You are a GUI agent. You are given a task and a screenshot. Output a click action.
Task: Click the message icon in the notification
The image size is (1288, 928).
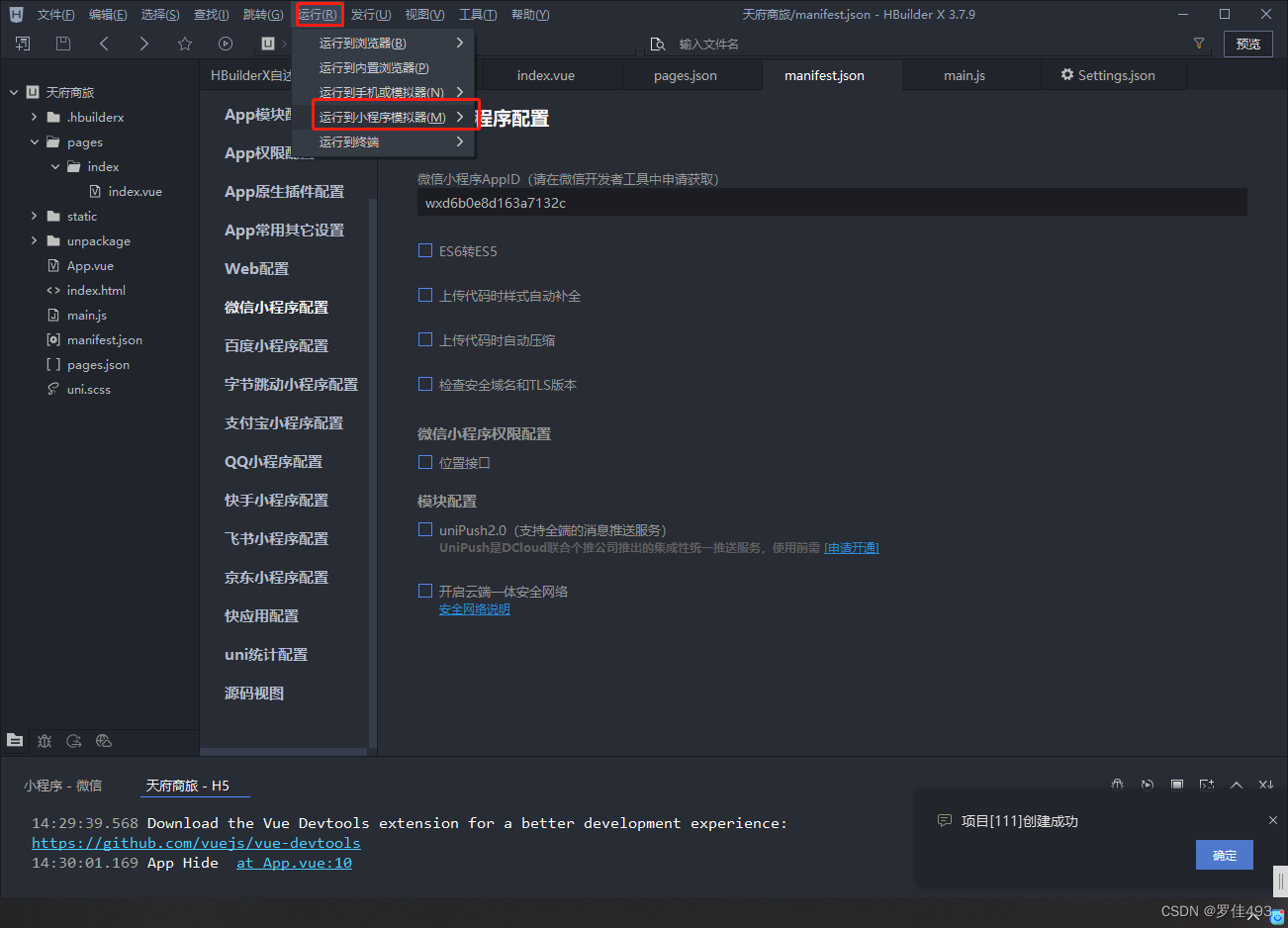[945, 821]
